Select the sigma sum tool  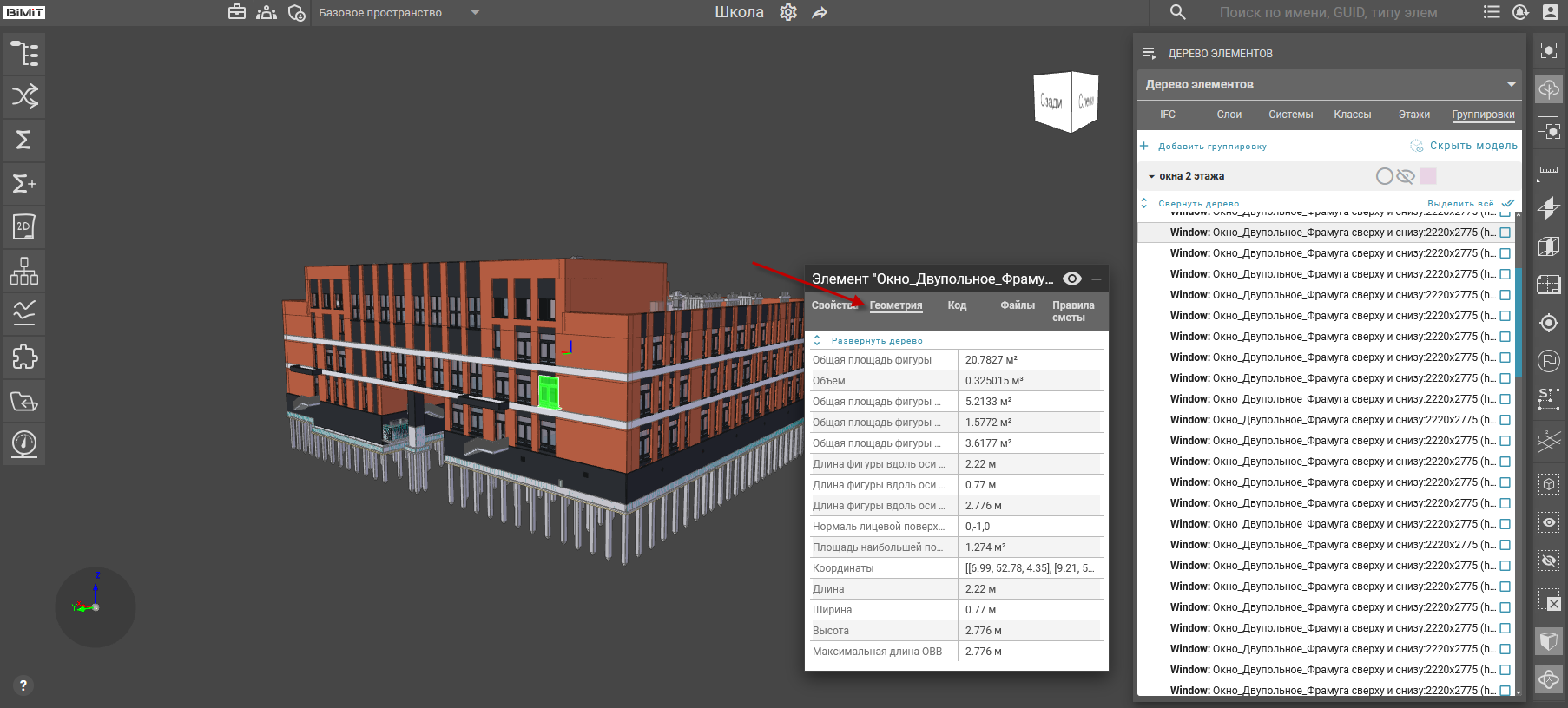click(x=24, y=140)
